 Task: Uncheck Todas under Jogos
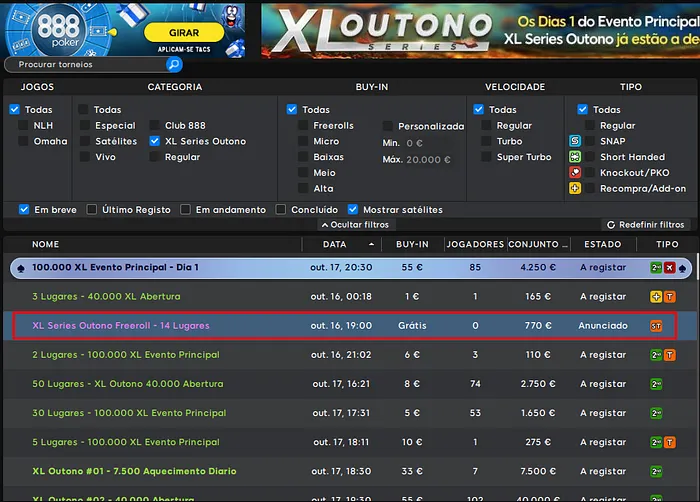tap(15, 109)
